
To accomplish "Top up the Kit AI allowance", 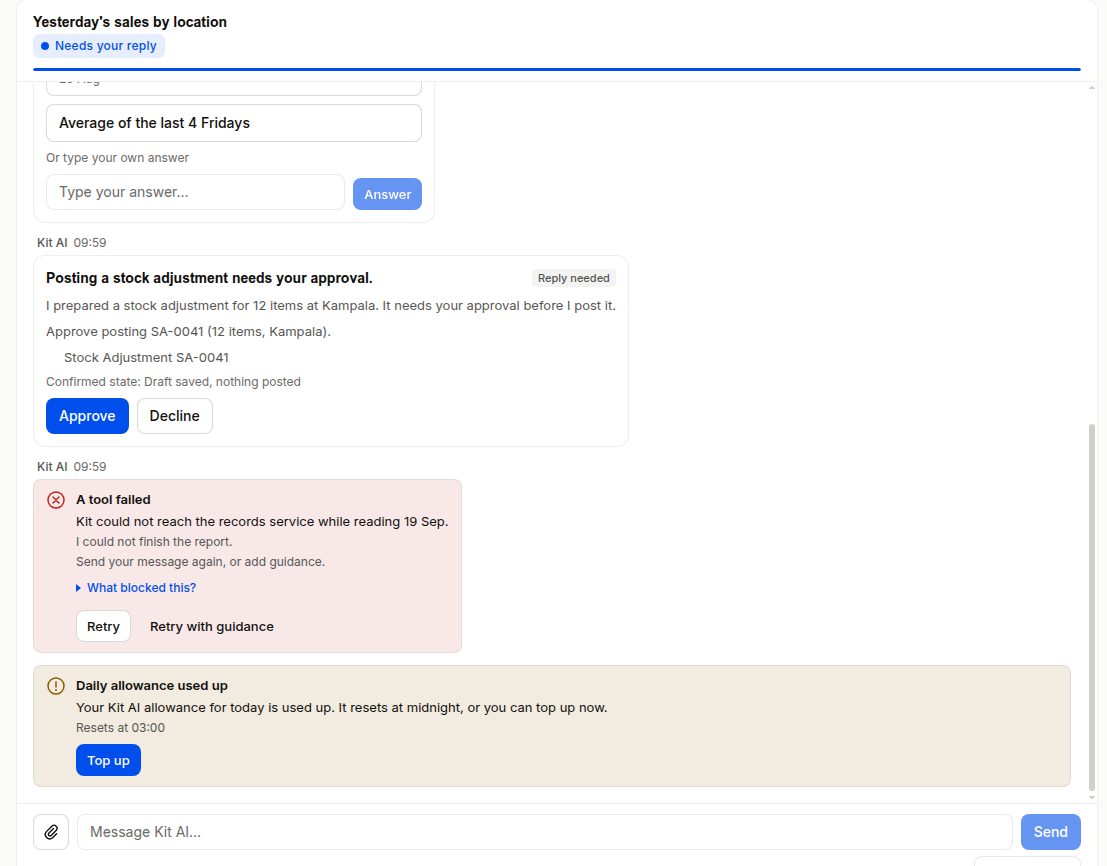I will tap(108, 760).
